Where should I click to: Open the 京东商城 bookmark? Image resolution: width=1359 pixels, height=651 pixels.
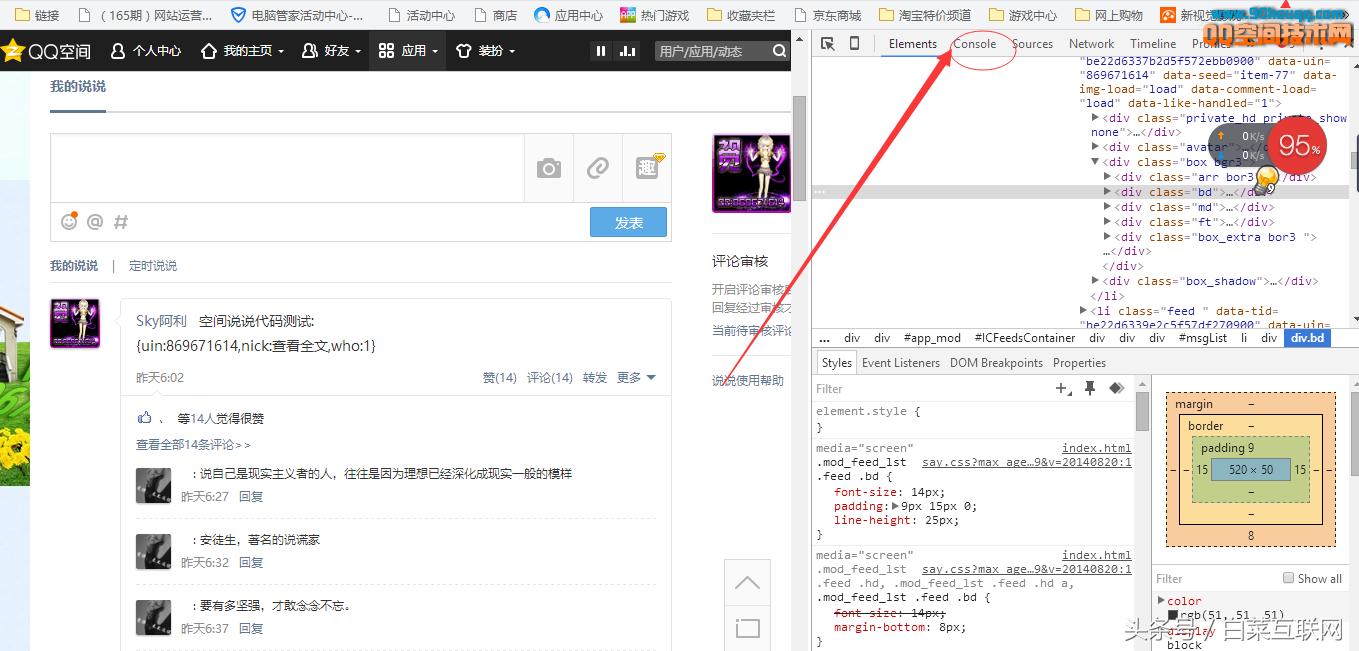(x=826, y=15)
